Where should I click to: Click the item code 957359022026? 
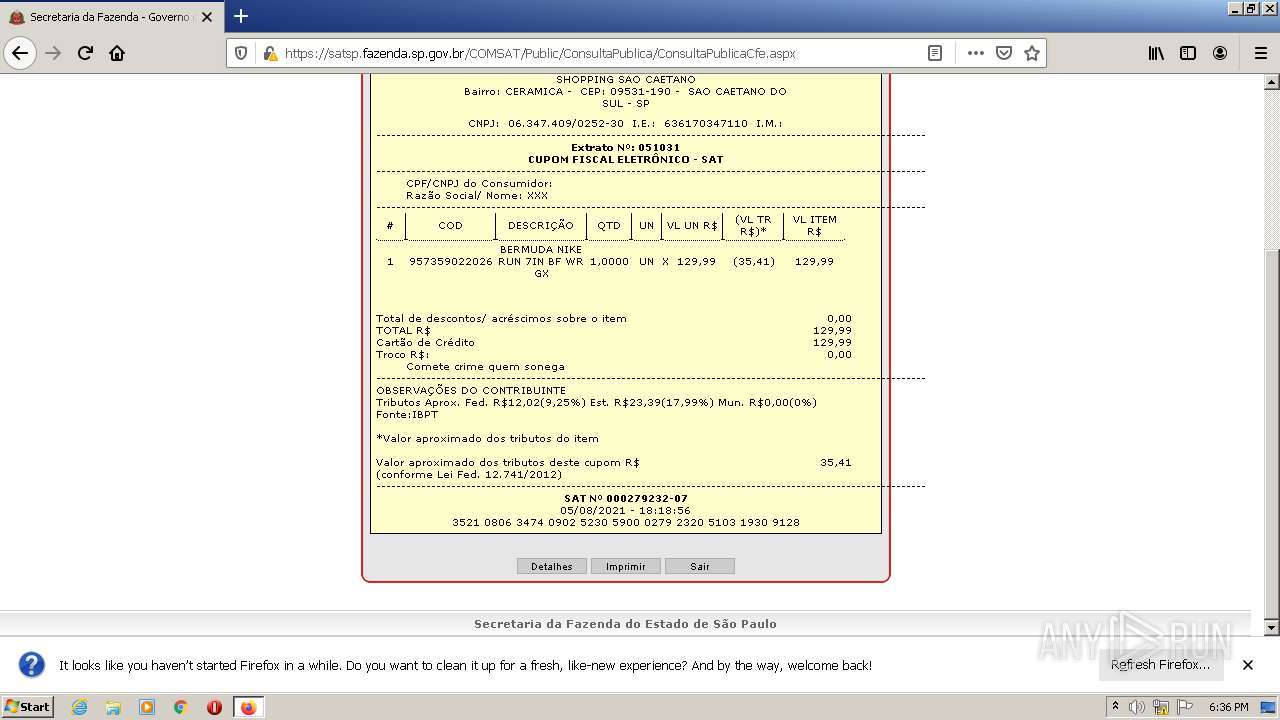[x=450, y=261]
